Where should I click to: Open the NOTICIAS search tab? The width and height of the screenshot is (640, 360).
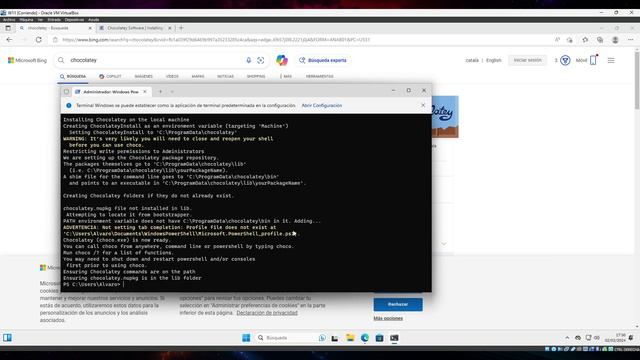(225, 76)
